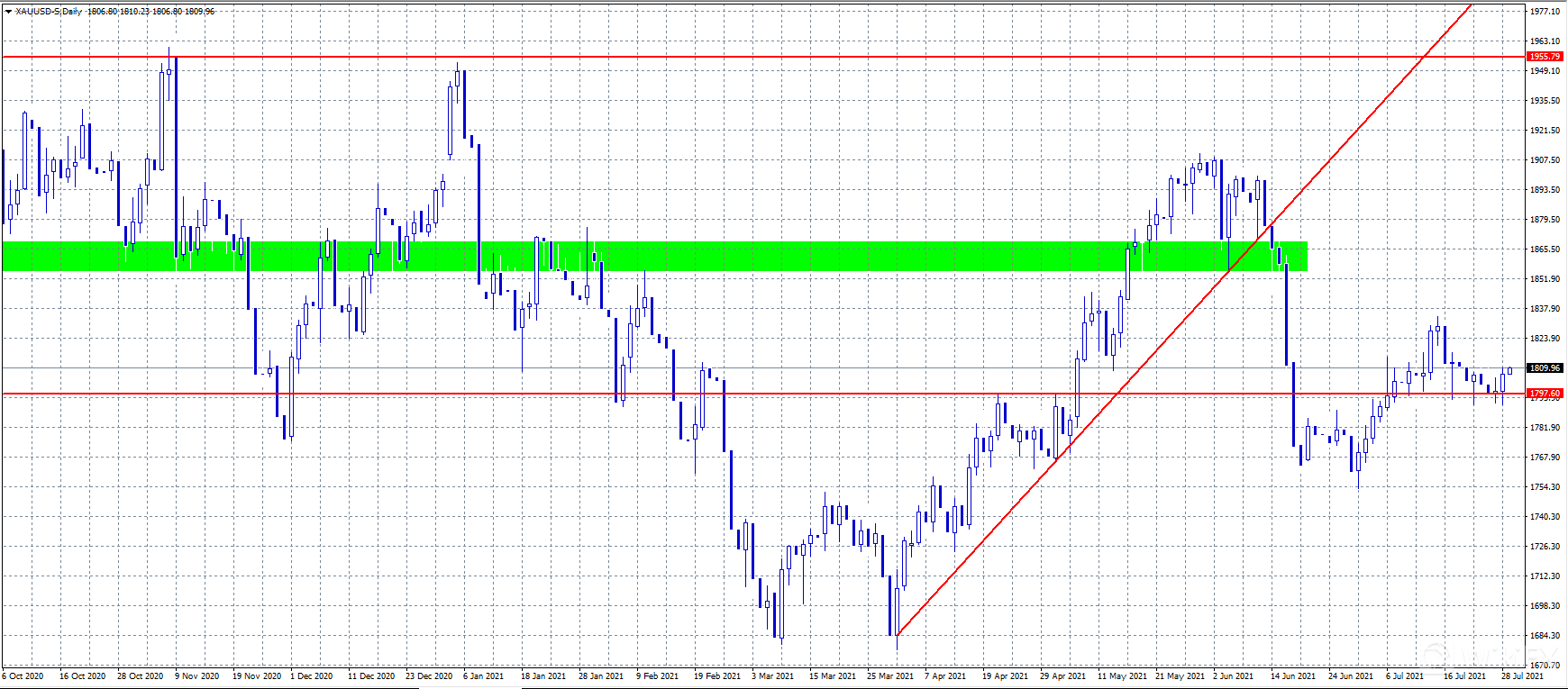Click the 1 Dec 2020 date label
Image resolution: width=1568 pixels, height=689 pixels.
(311, 675)
